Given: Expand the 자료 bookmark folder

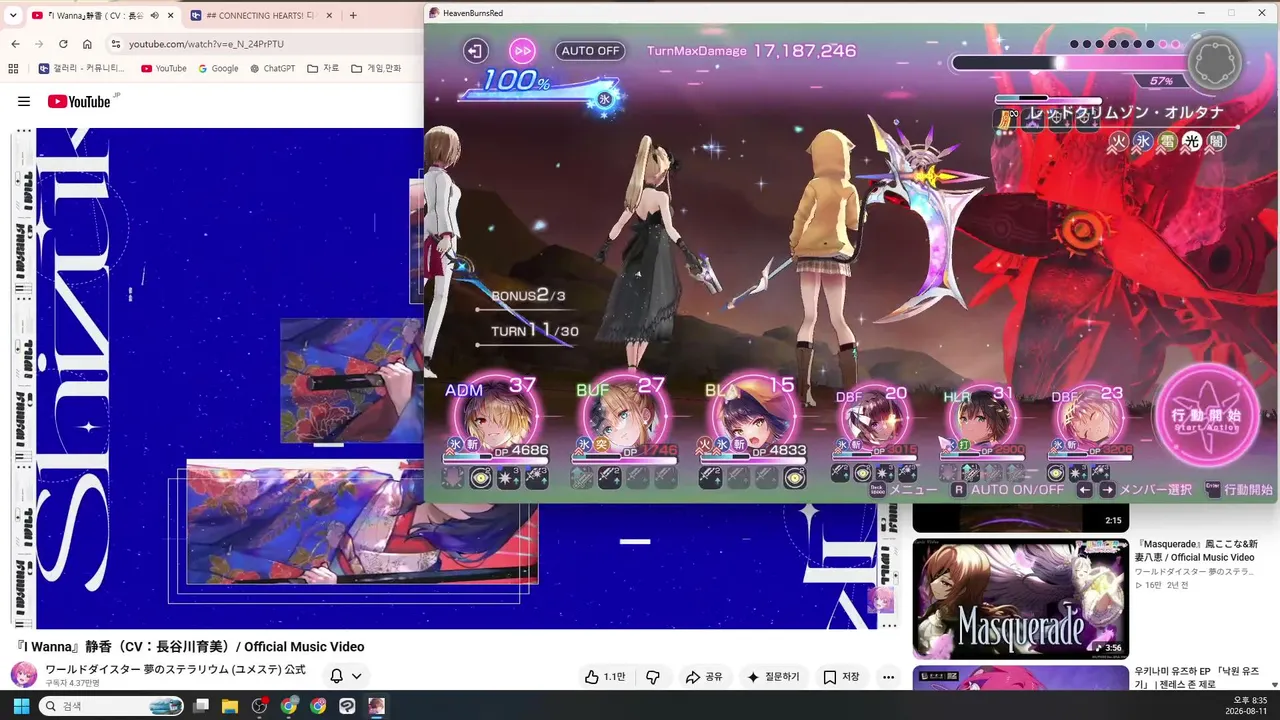Looking at the screenshot, I should (x=323, y=69).
